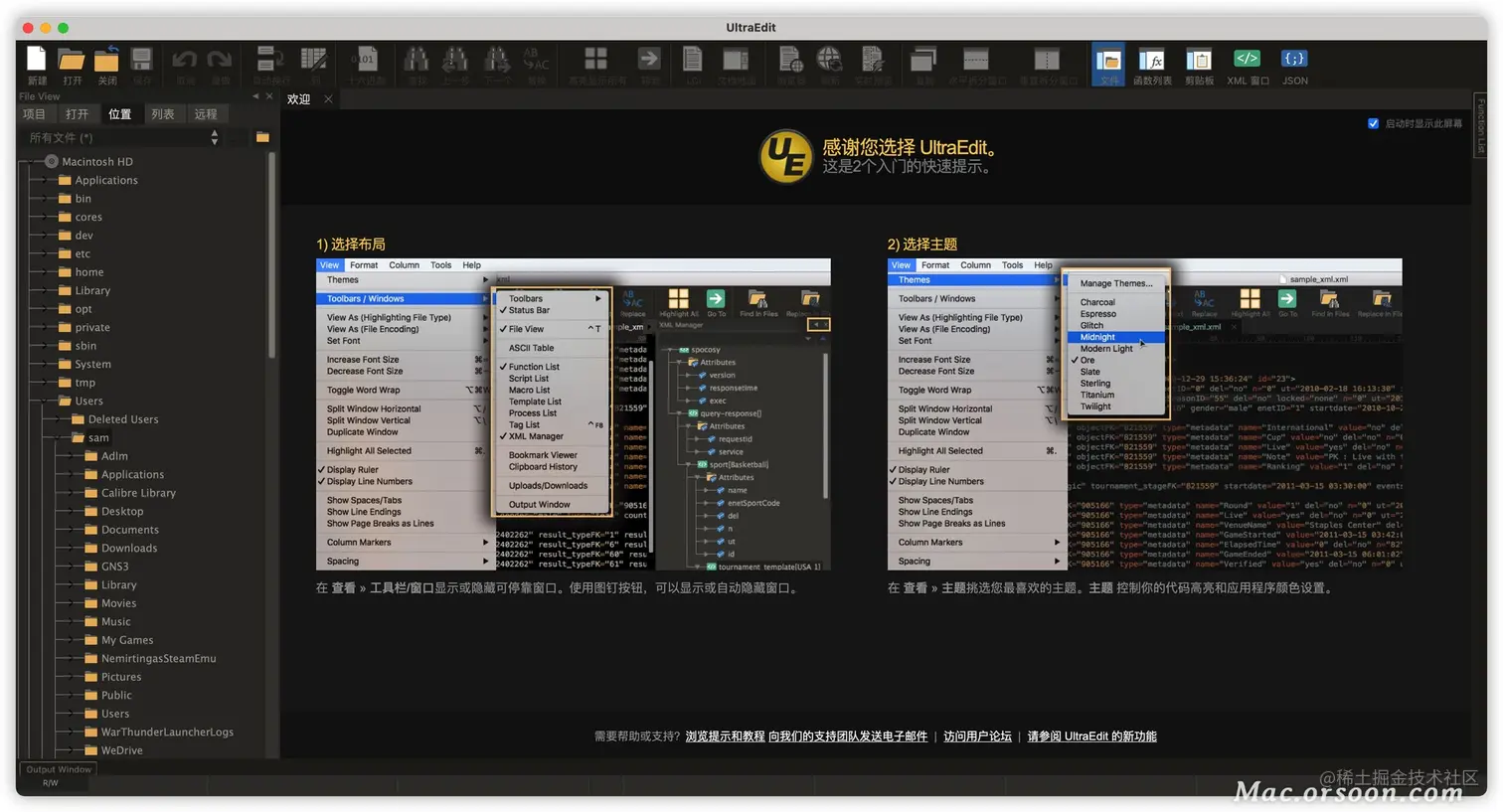Select Macintosh HD in the tree
1503x812 pixels.
[96, 162]
